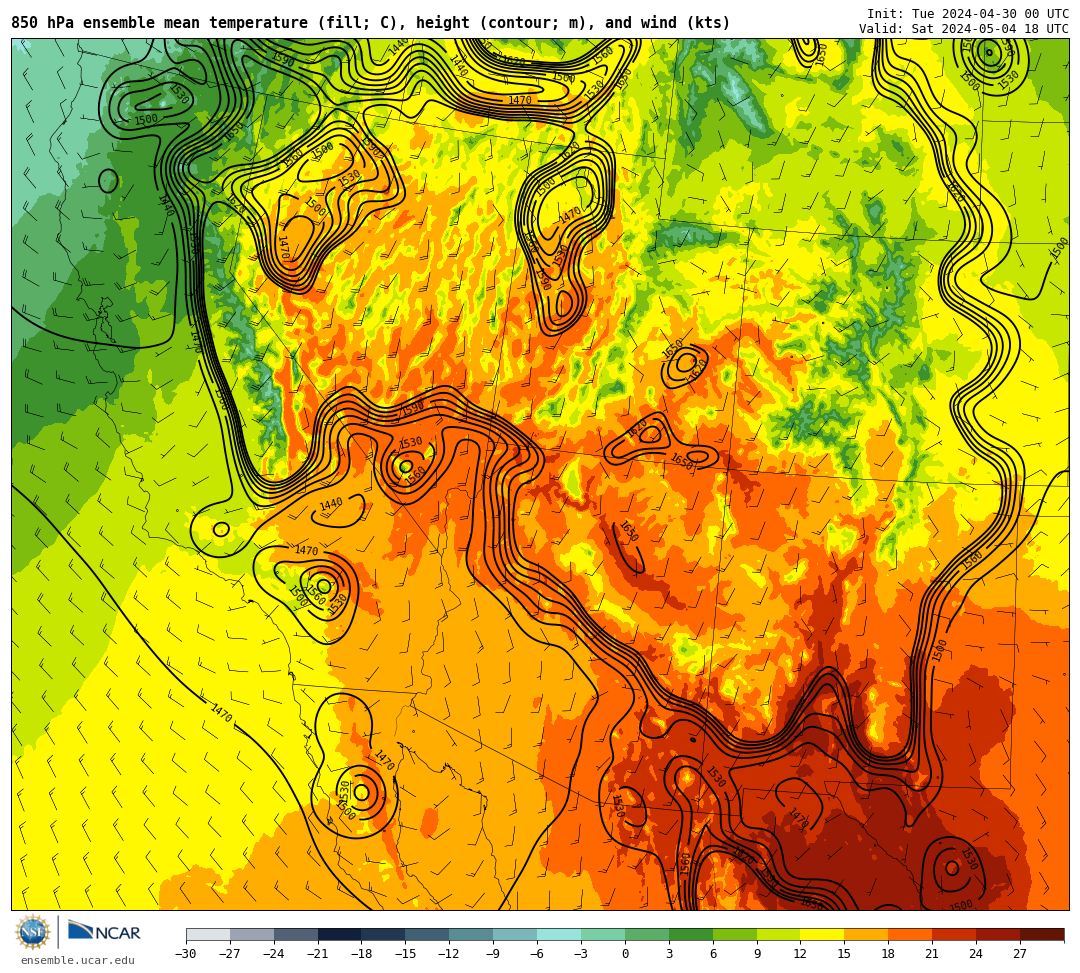
Task: Click the −30 label under the color bar
Action: click(x=186, y=954)
